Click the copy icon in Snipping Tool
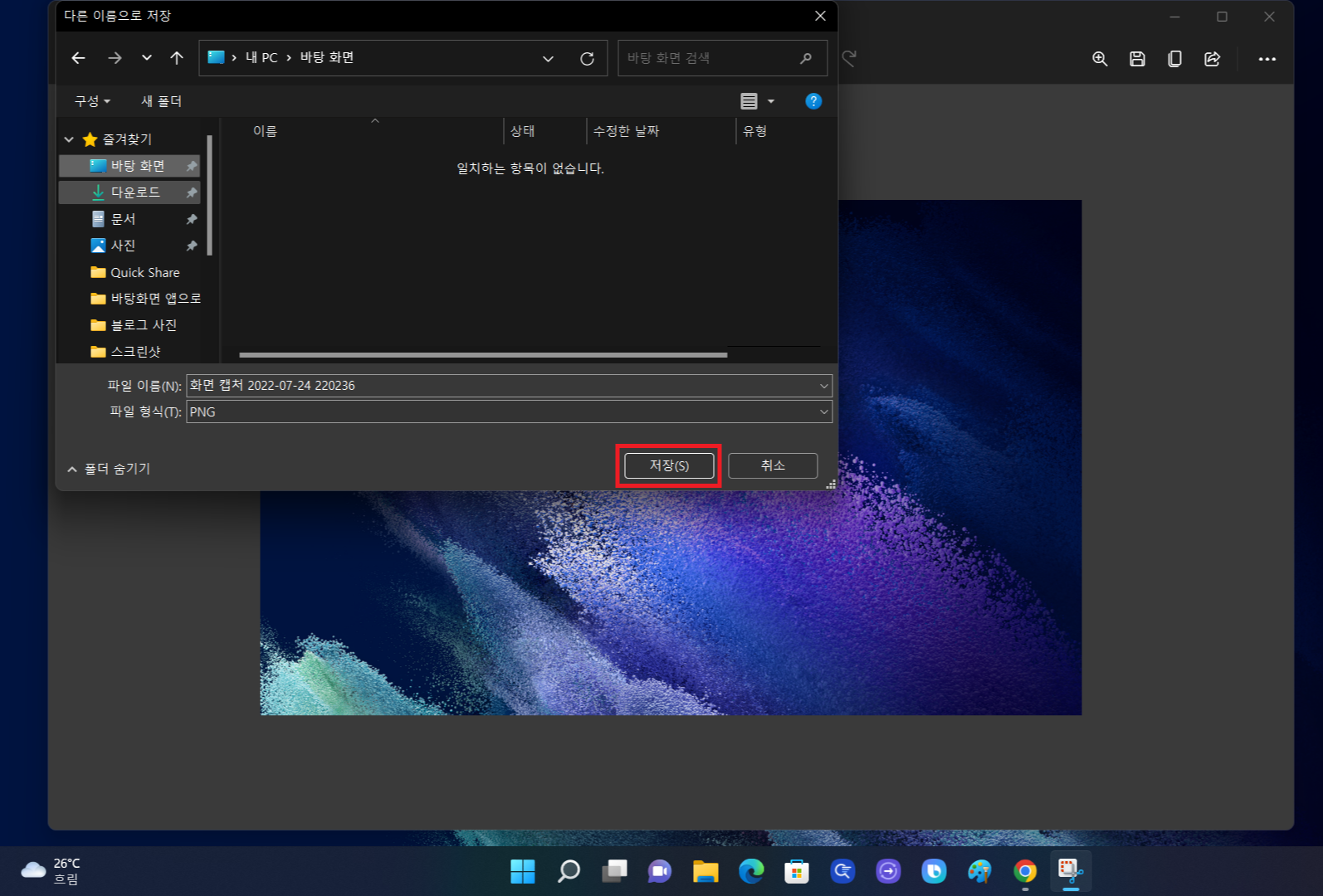The width and height of the screenshot is (1323, 896). [1174, 59]
